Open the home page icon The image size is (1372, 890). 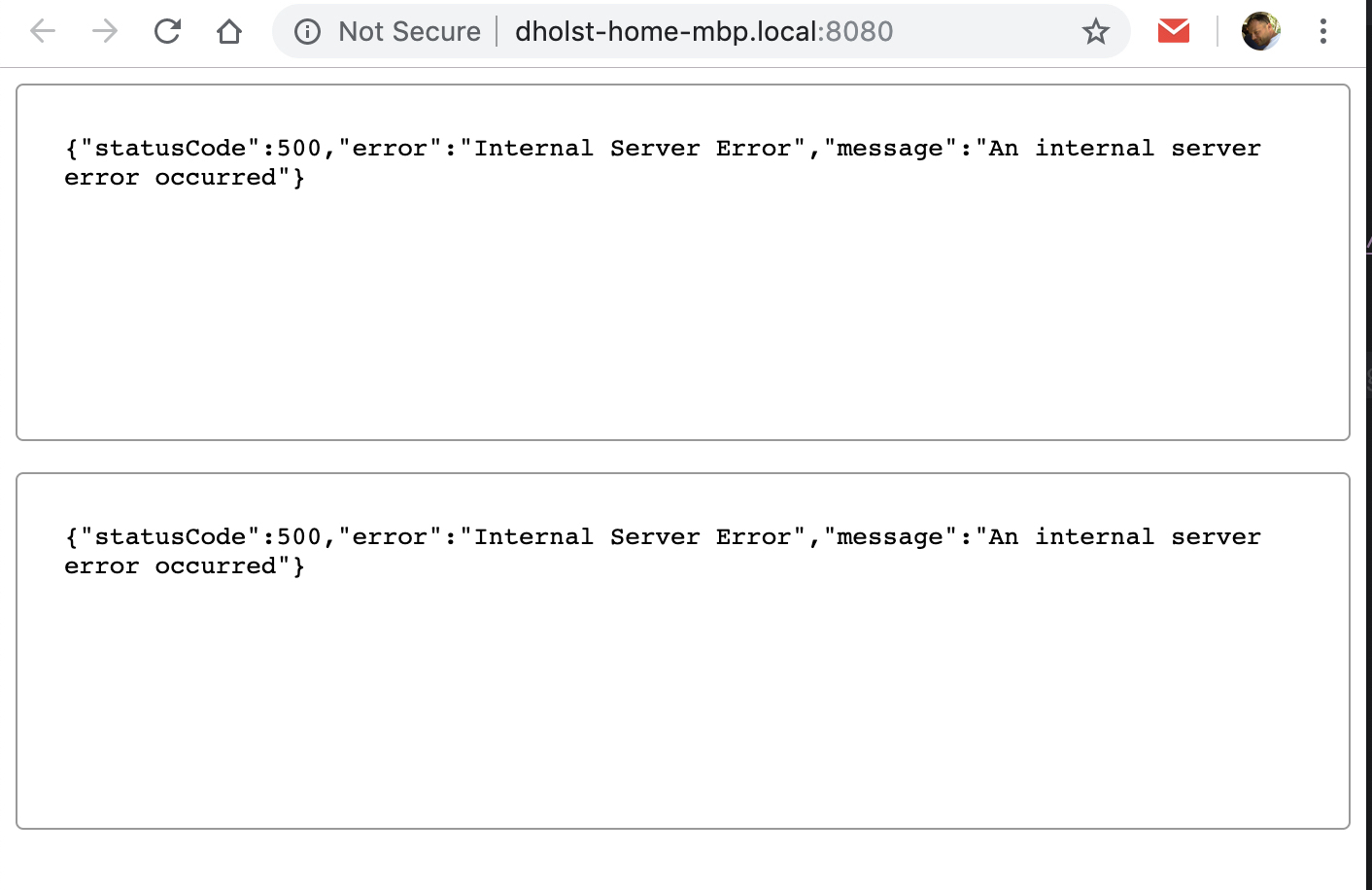(229, 30)
